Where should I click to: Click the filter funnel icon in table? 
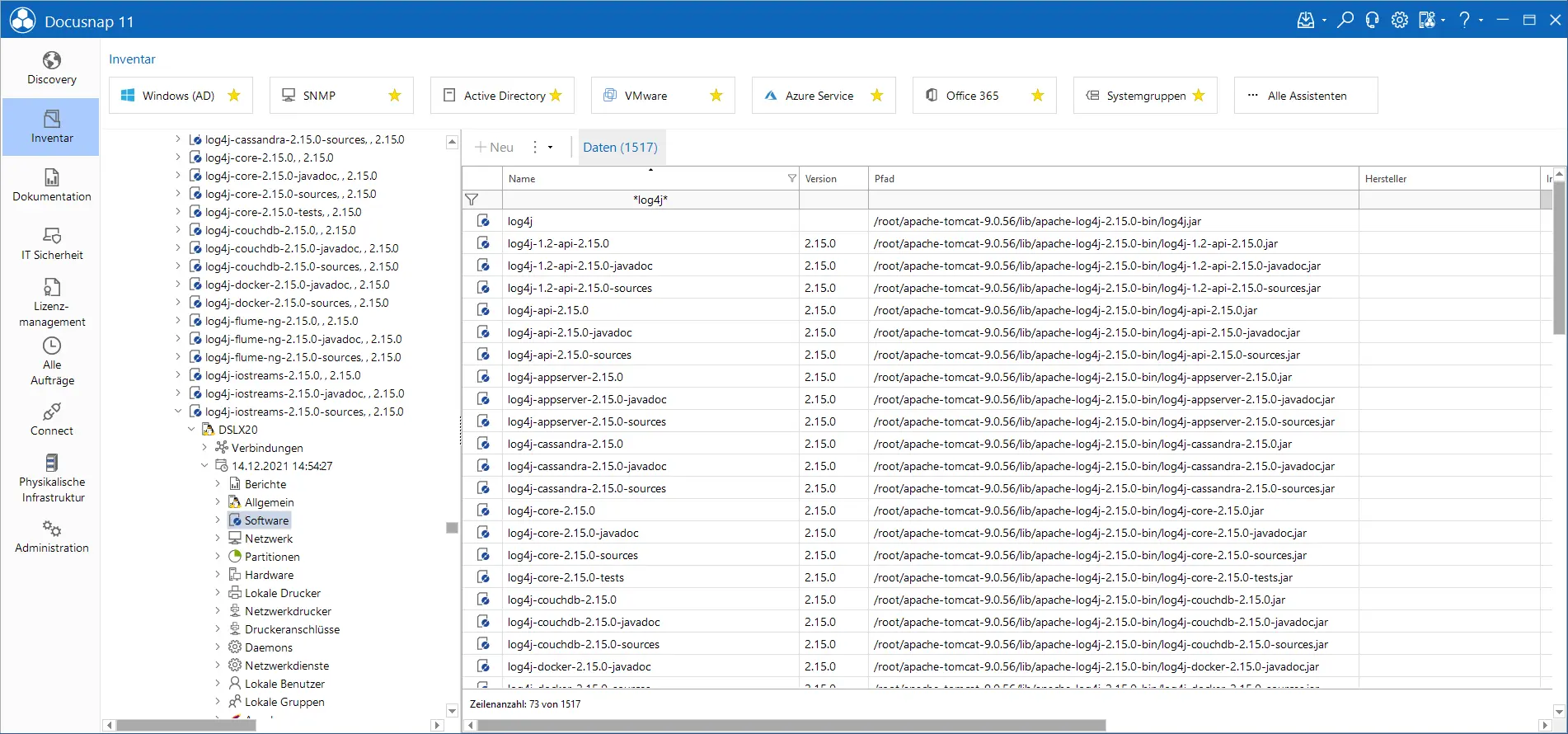[472, 200]
